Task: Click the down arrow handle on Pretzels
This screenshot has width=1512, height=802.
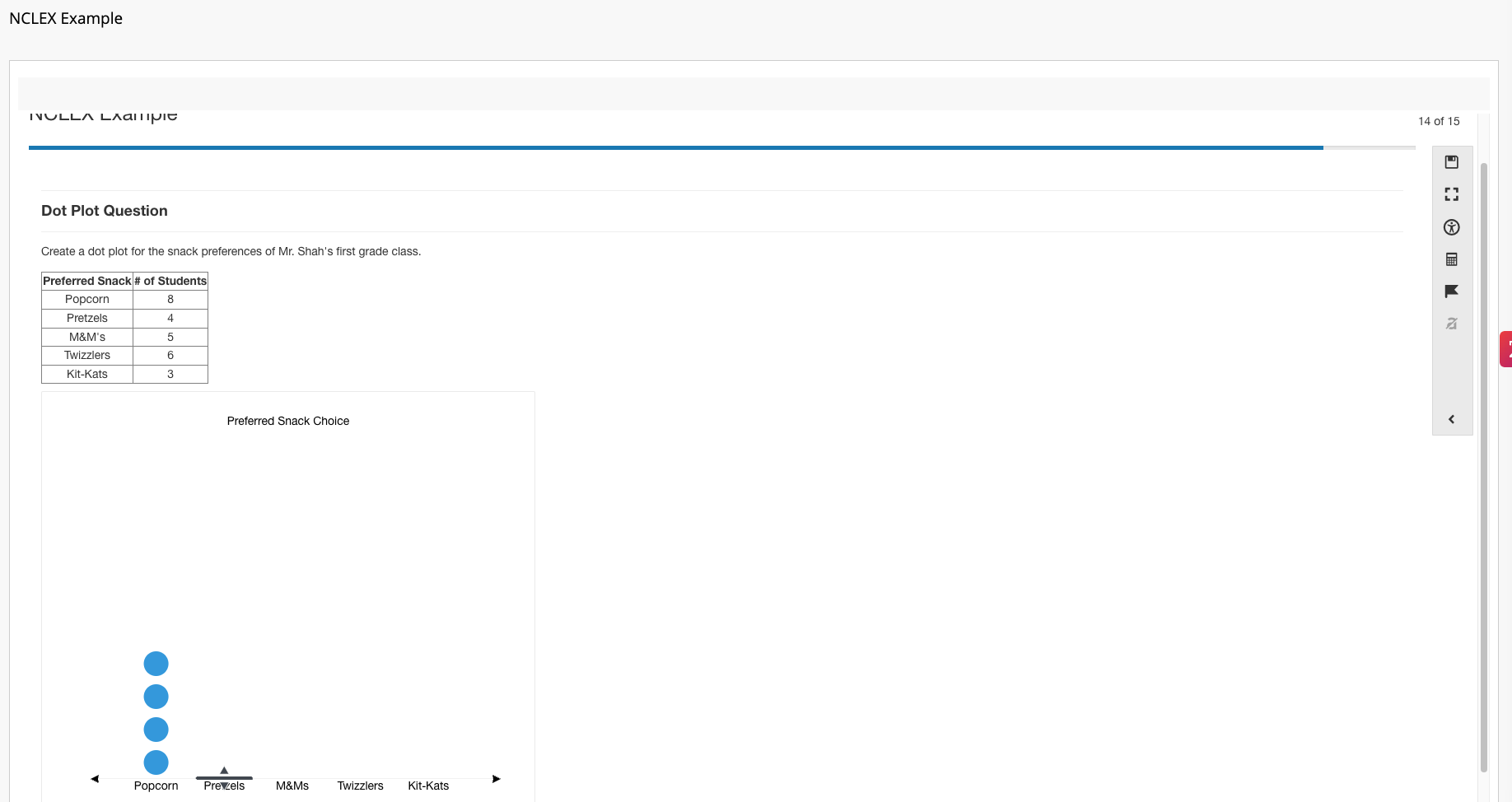Action: 224,786
